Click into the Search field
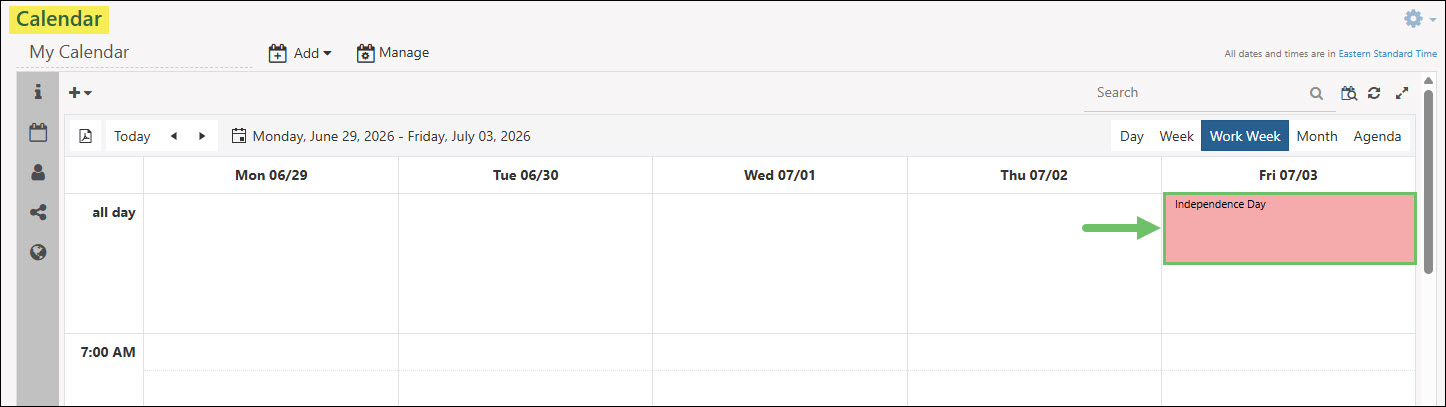The width and height of the screenshot is (1446, 407). click(1196, 93)
